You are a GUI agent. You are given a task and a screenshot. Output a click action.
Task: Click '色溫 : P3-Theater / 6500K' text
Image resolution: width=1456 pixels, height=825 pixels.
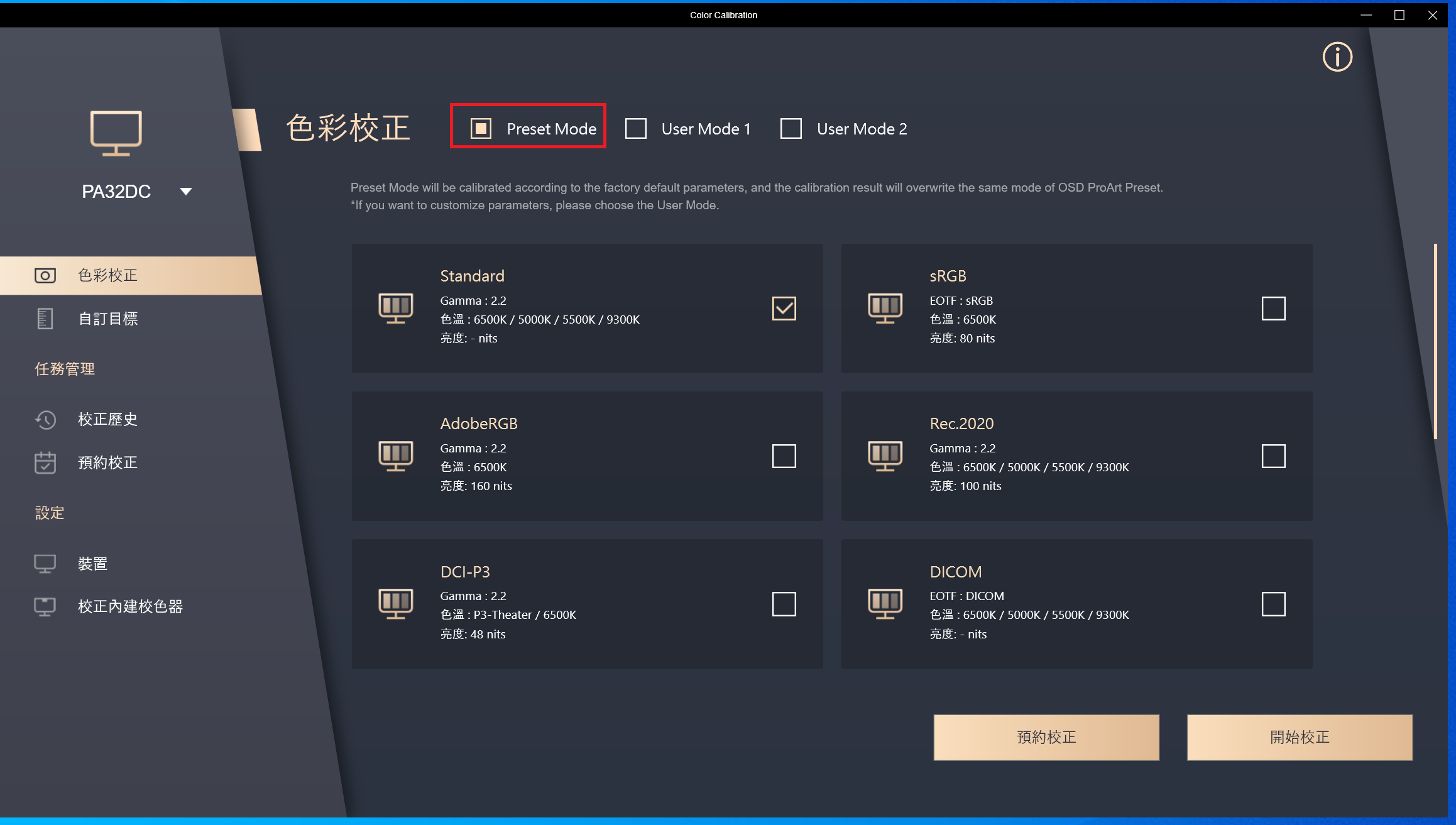point(508,615)
